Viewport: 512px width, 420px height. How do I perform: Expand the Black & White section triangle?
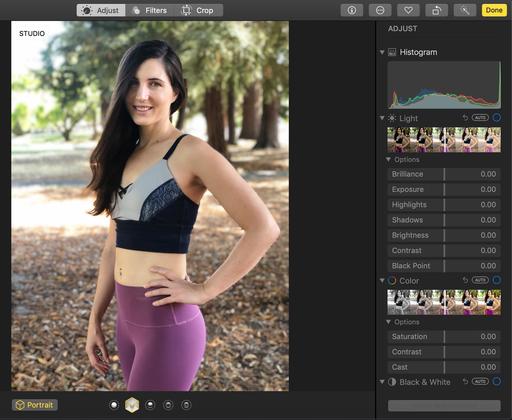(382, 381)
